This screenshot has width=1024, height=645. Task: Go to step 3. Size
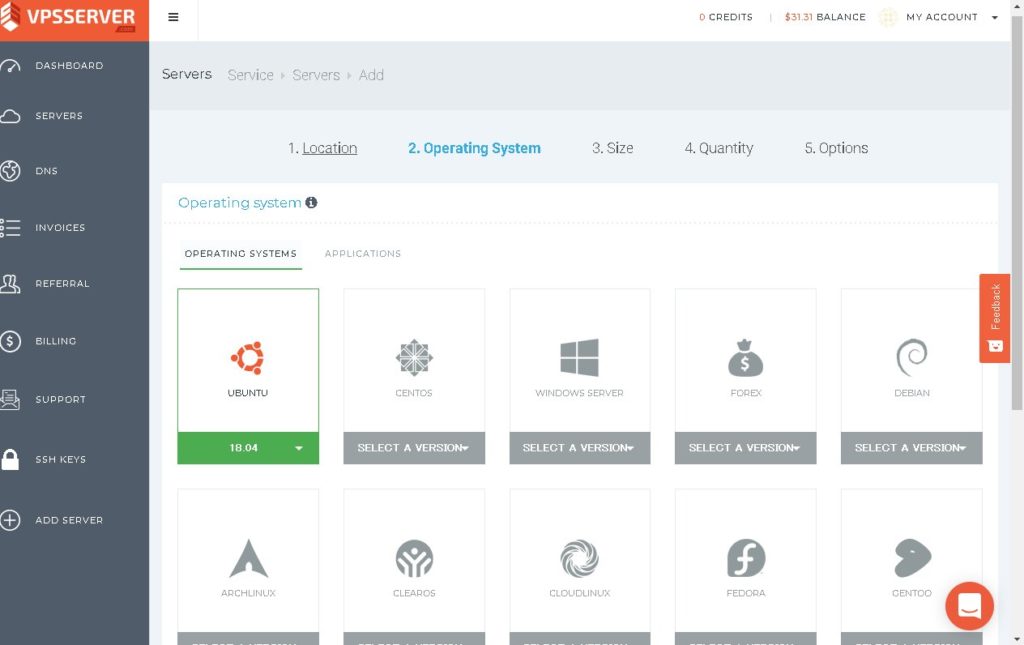[x=613, y=148]
